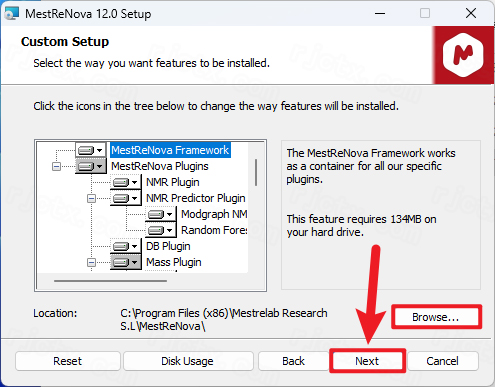Screen dimensions: 495x387
Task: Click DB Plugin install option icon
Action: click(125, 246)
